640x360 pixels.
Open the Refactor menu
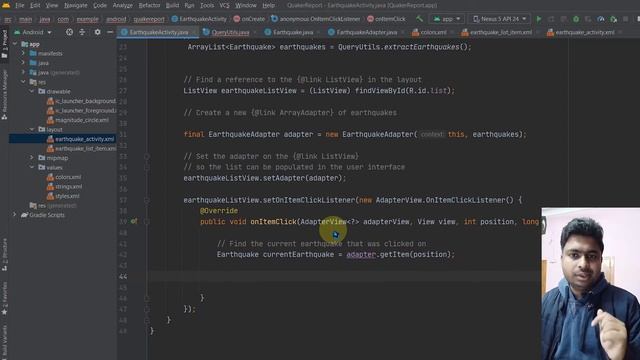coord(149,5)
